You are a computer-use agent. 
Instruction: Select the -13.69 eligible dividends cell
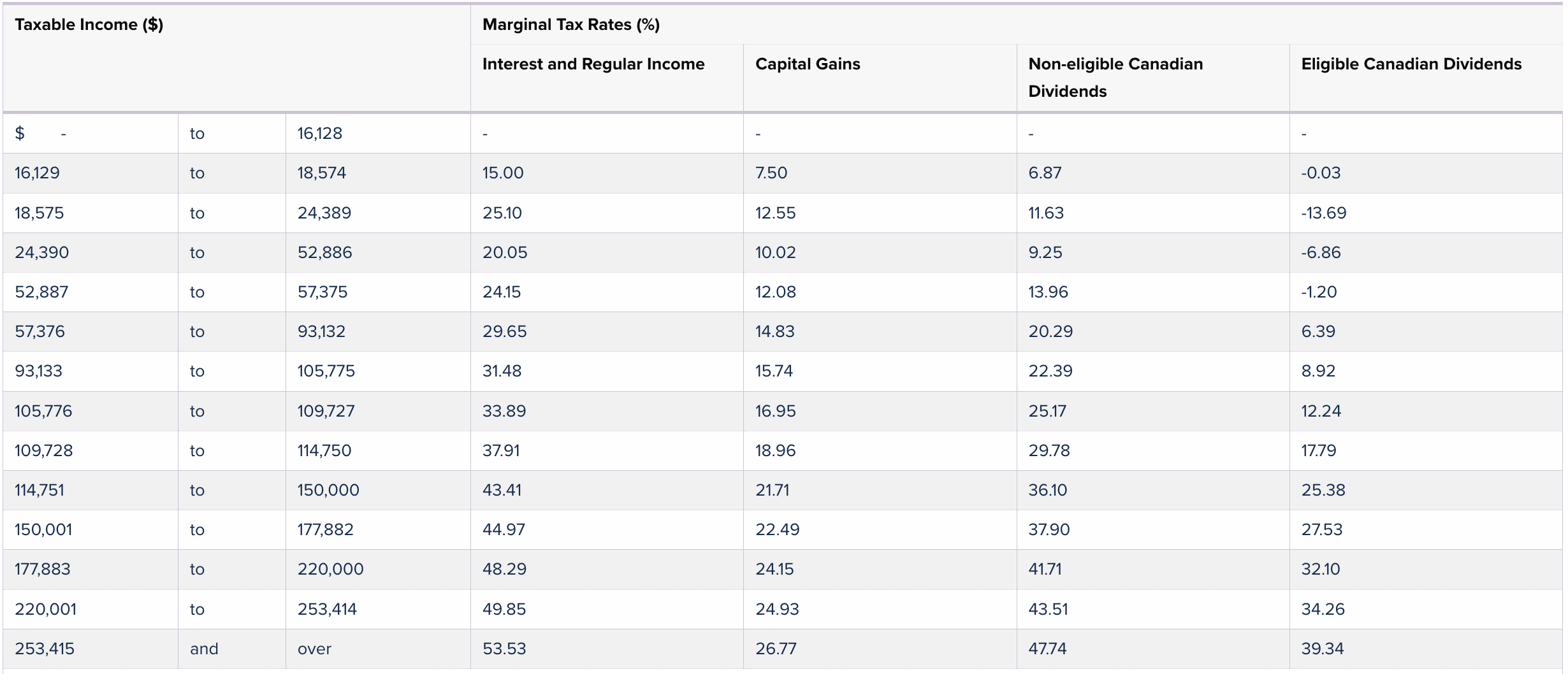(1324, 213)
